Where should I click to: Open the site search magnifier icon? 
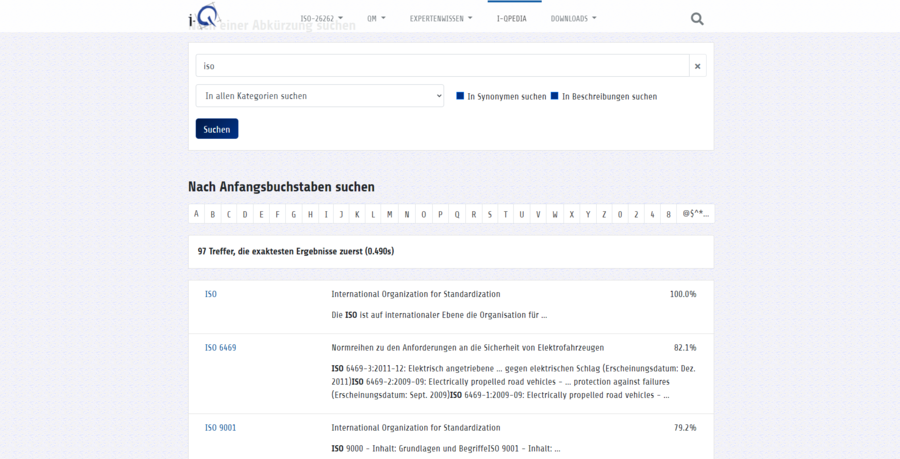pos(697,18)
